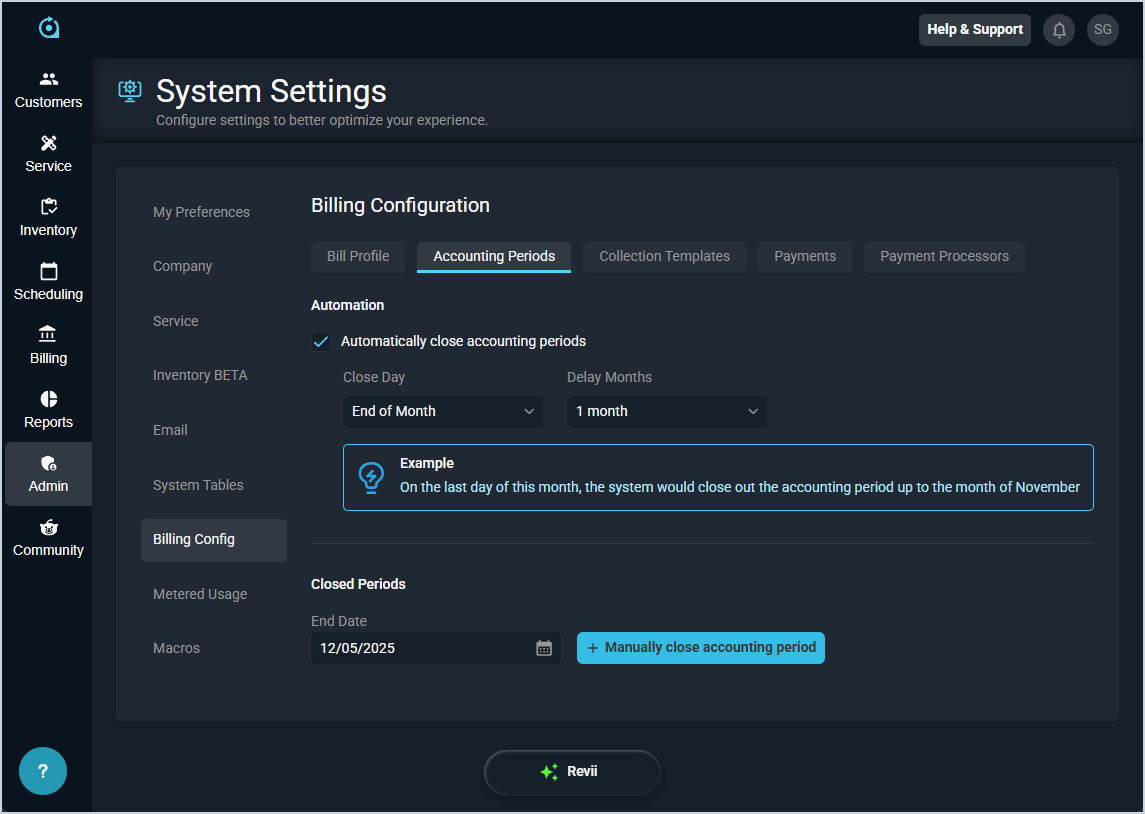1145x814 pixels.
Task: Select Metered Usage in settings menu
Action: (200, 594)
